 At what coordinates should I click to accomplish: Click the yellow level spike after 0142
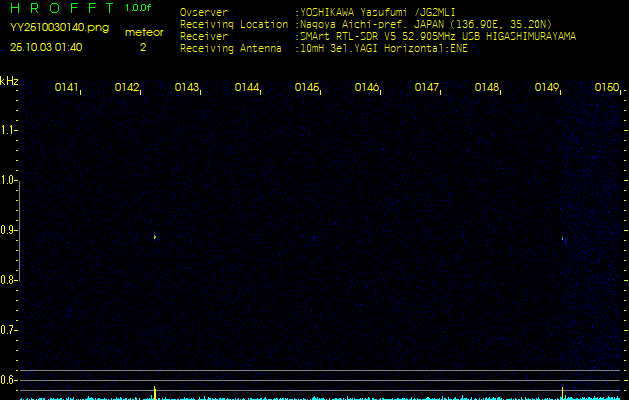click(x=155, y=392)
